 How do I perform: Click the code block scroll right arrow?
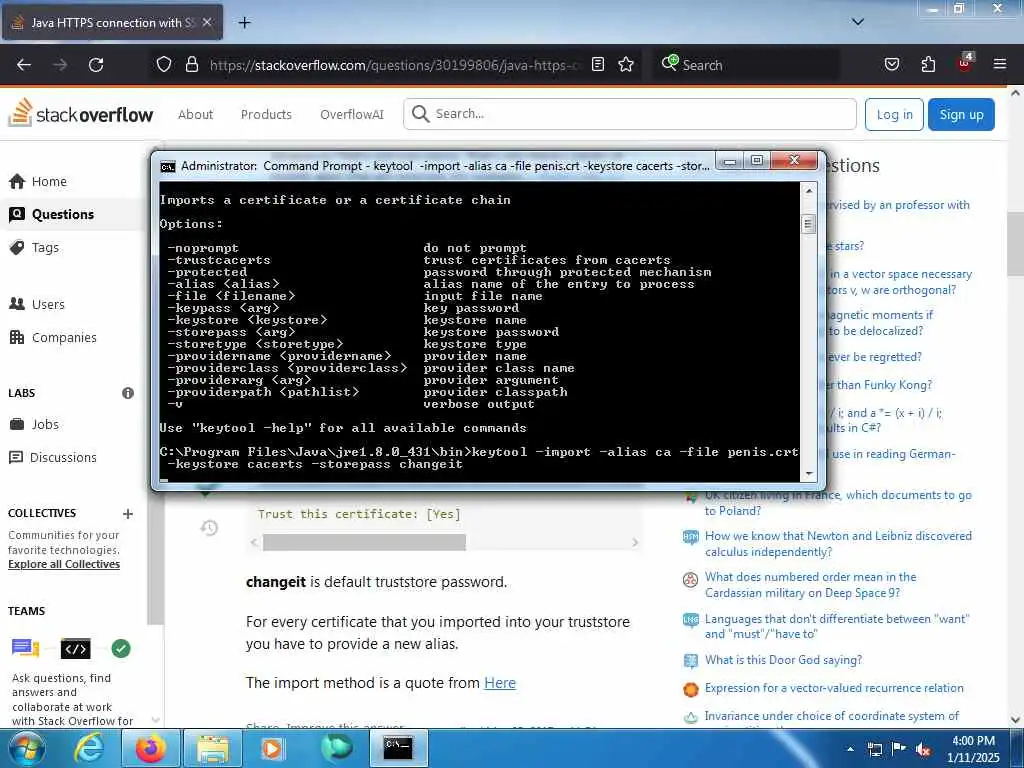[634, 542]
